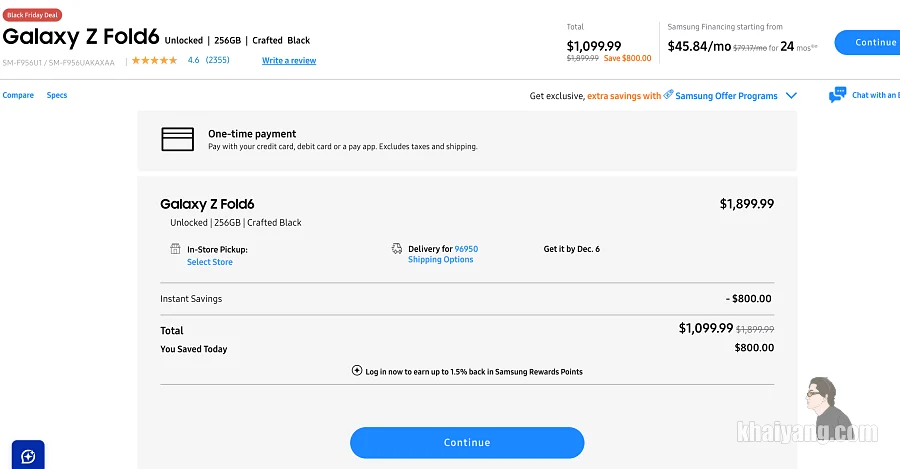900x469 pixels.
Task: Click the in-store pickup storefront icon
Action: pyautogui.click(x=175, y=249)
